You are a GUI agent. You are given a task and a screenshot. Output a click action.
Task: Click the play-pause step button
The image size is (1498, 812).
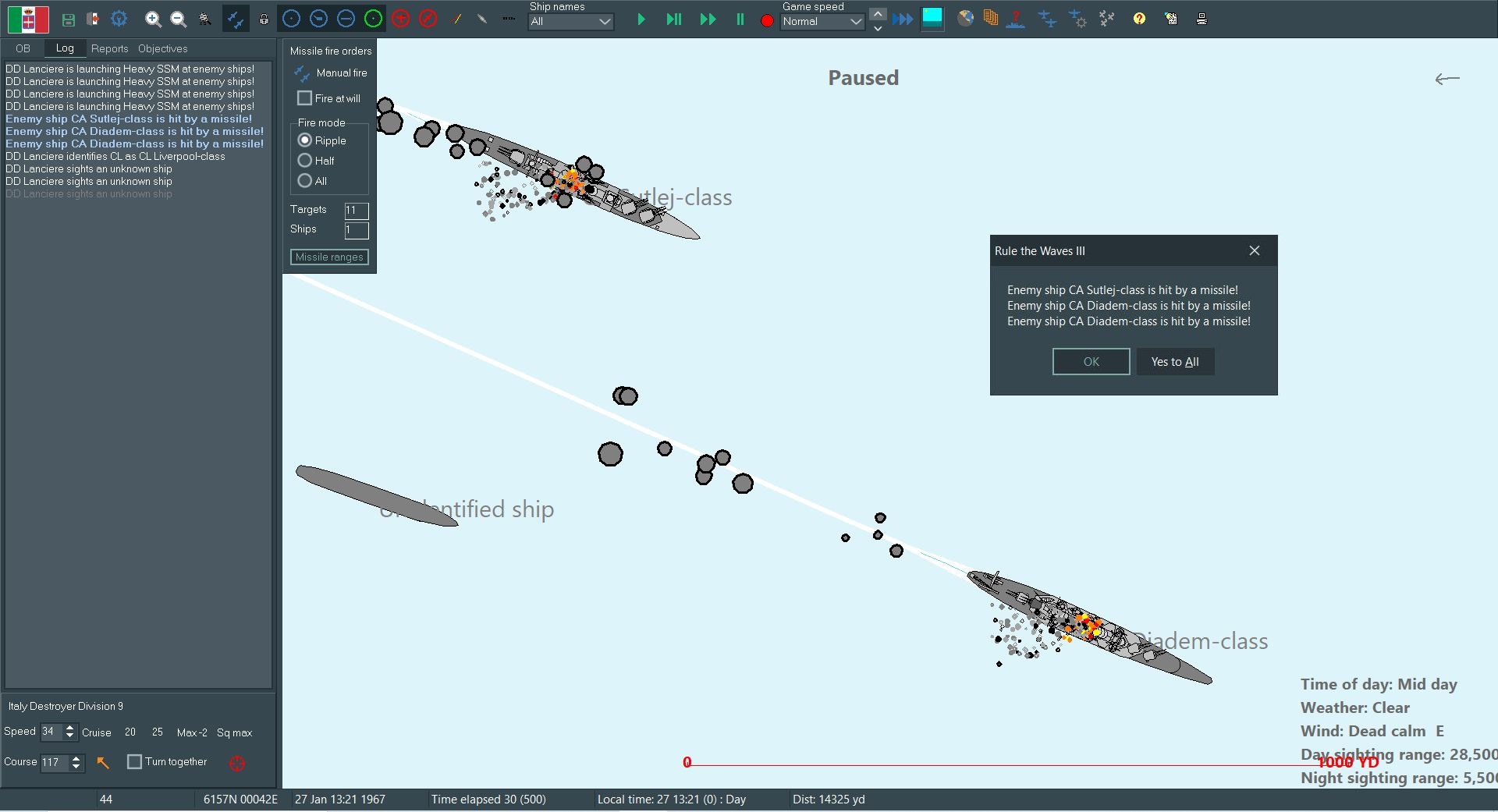click(674, 20)
